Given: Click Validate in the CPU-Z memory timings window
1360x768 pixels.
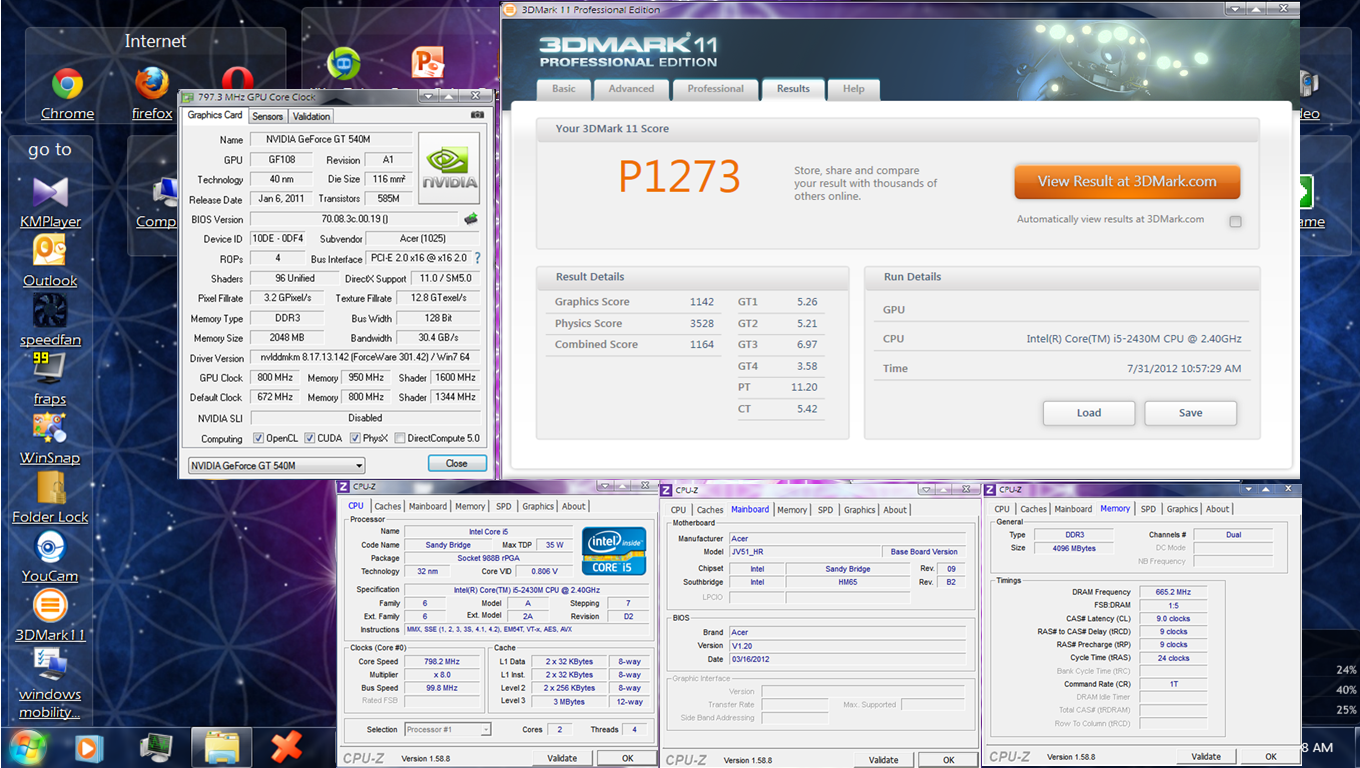Looking at the screenshot, I should click(1206, 757).
